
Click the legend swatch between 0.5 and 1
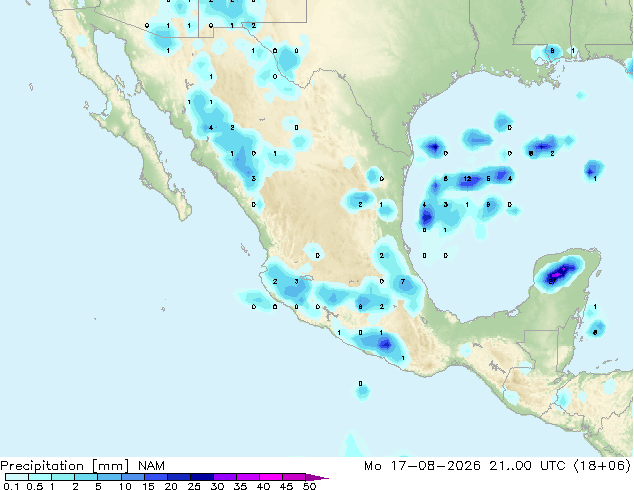click(x=40, y=477)
